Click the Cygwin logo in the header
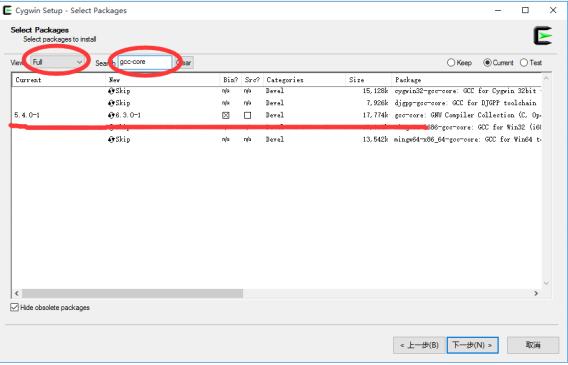Viewport: 568px width, 365px height. 543,36
